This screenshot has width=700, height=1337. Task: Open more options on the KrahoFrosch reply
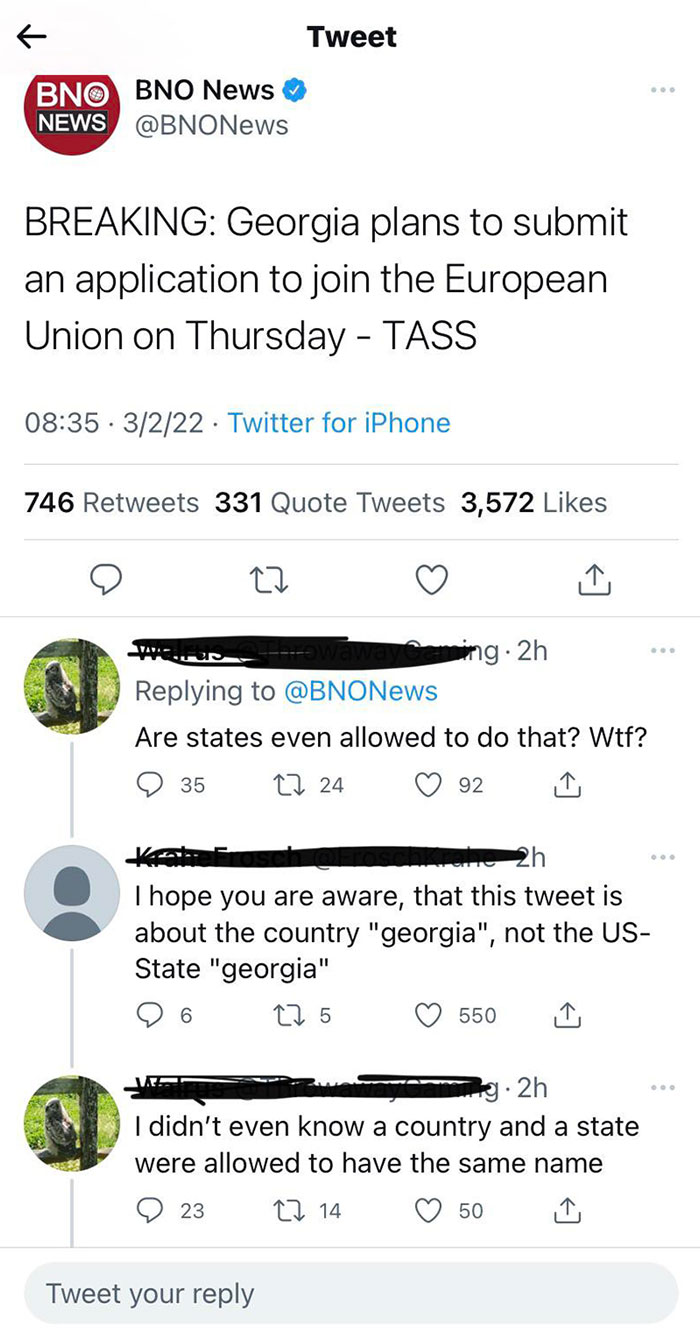[x=662, y=856]
